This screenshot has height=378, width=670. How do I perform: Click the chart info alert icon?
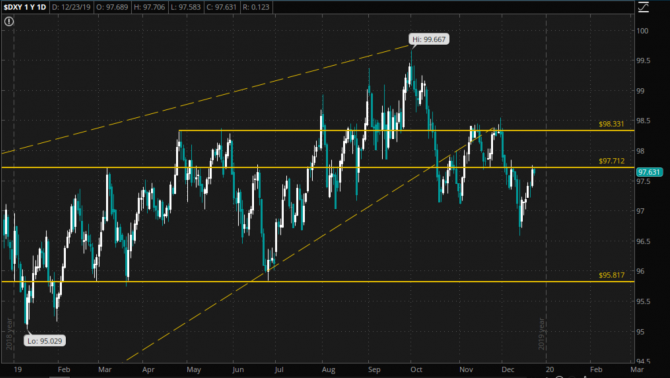point(9,21)
